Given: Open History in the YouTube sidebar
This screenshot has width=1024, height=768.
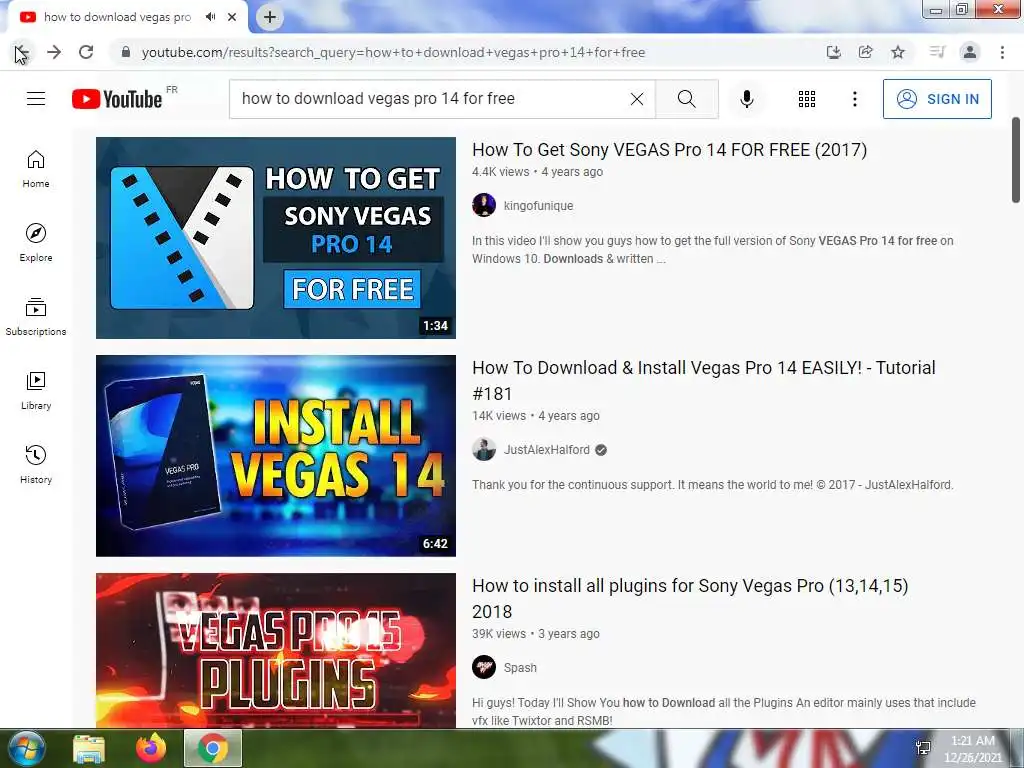Looking at the screenshot, I should [36, 465].
